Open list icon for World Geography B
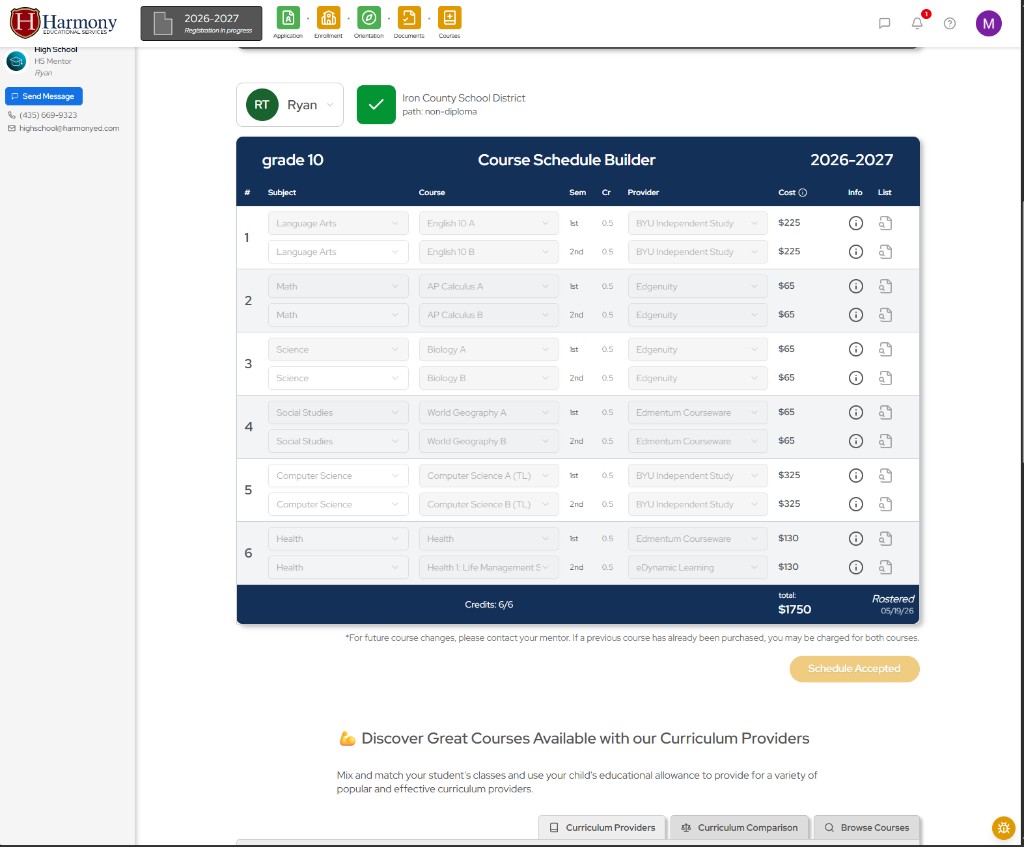 (886, 441)
